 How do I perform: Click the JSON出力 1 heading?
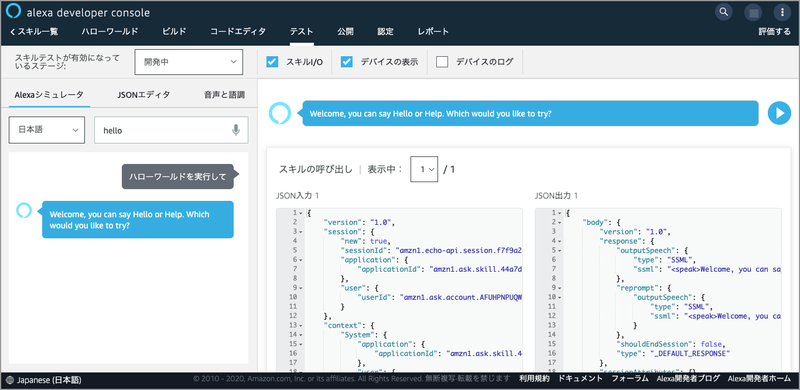pyautogui.click(x=557, y=195)
